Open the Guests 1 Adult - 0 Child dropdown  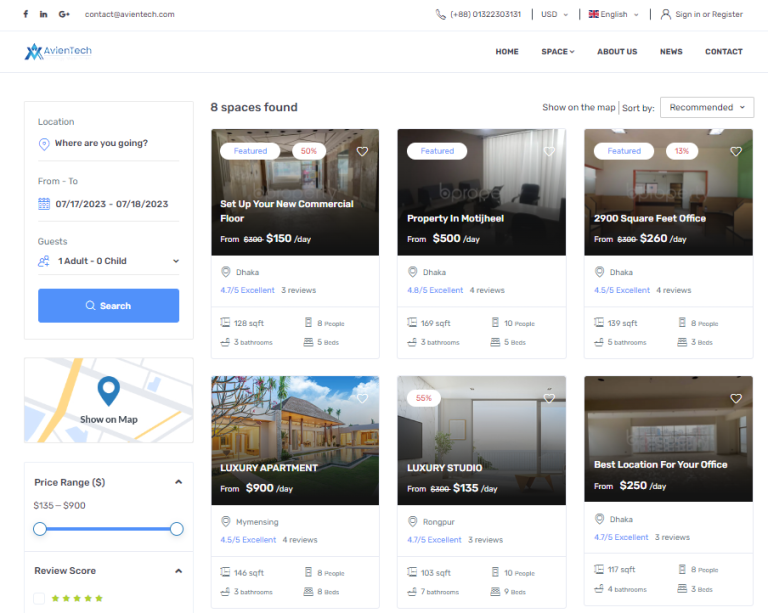click(109, 261)
